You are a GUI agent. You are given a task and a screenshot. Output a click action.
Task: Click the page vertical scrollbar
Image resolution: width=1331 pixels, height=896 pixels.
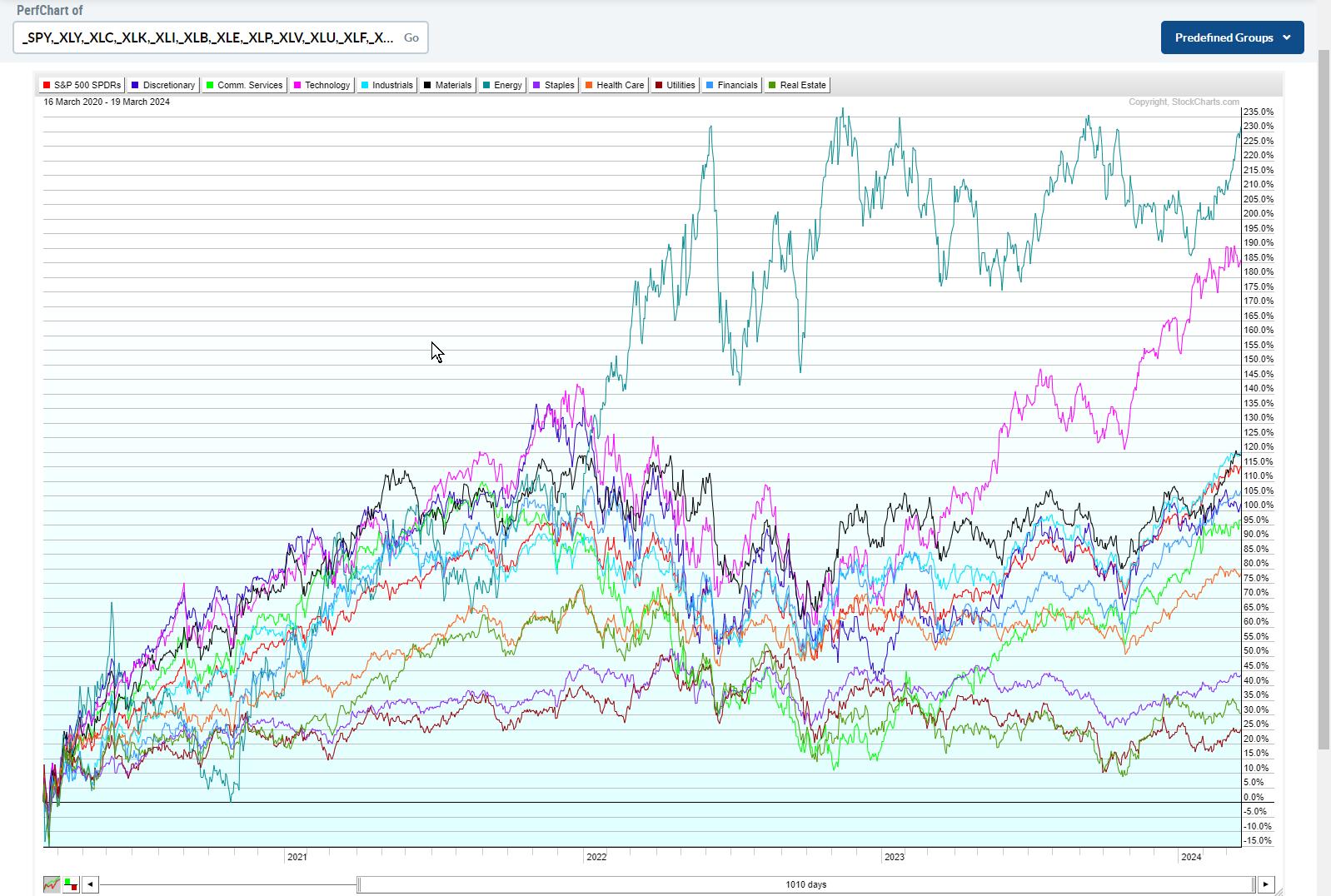[1324, 400]
